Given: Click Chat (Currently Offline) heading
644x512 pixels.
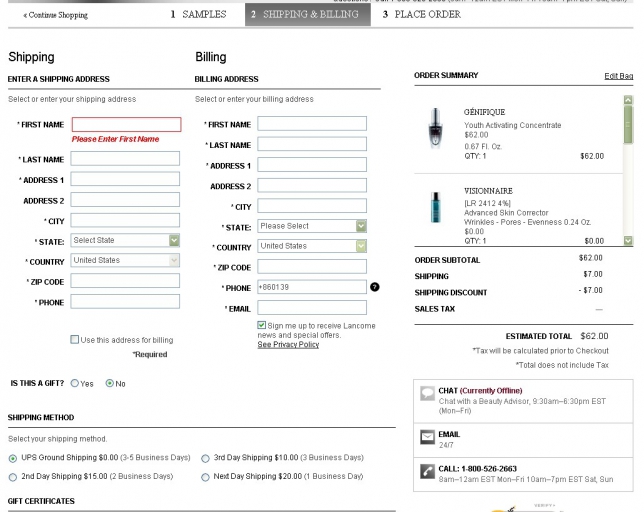Looking at the screenshot, I should [480, 390].
